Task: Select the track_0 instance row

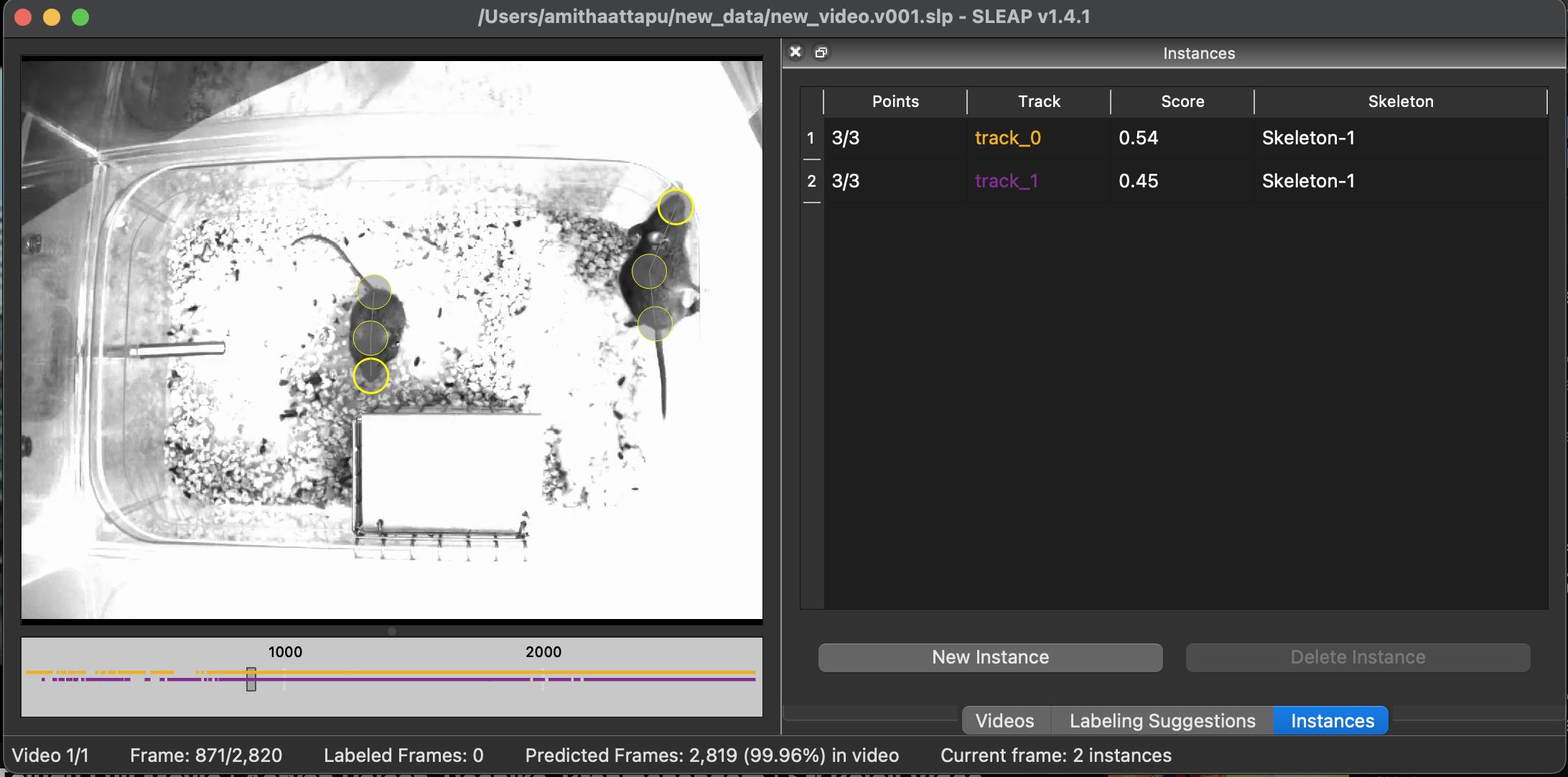Action: click(1007, 138)
